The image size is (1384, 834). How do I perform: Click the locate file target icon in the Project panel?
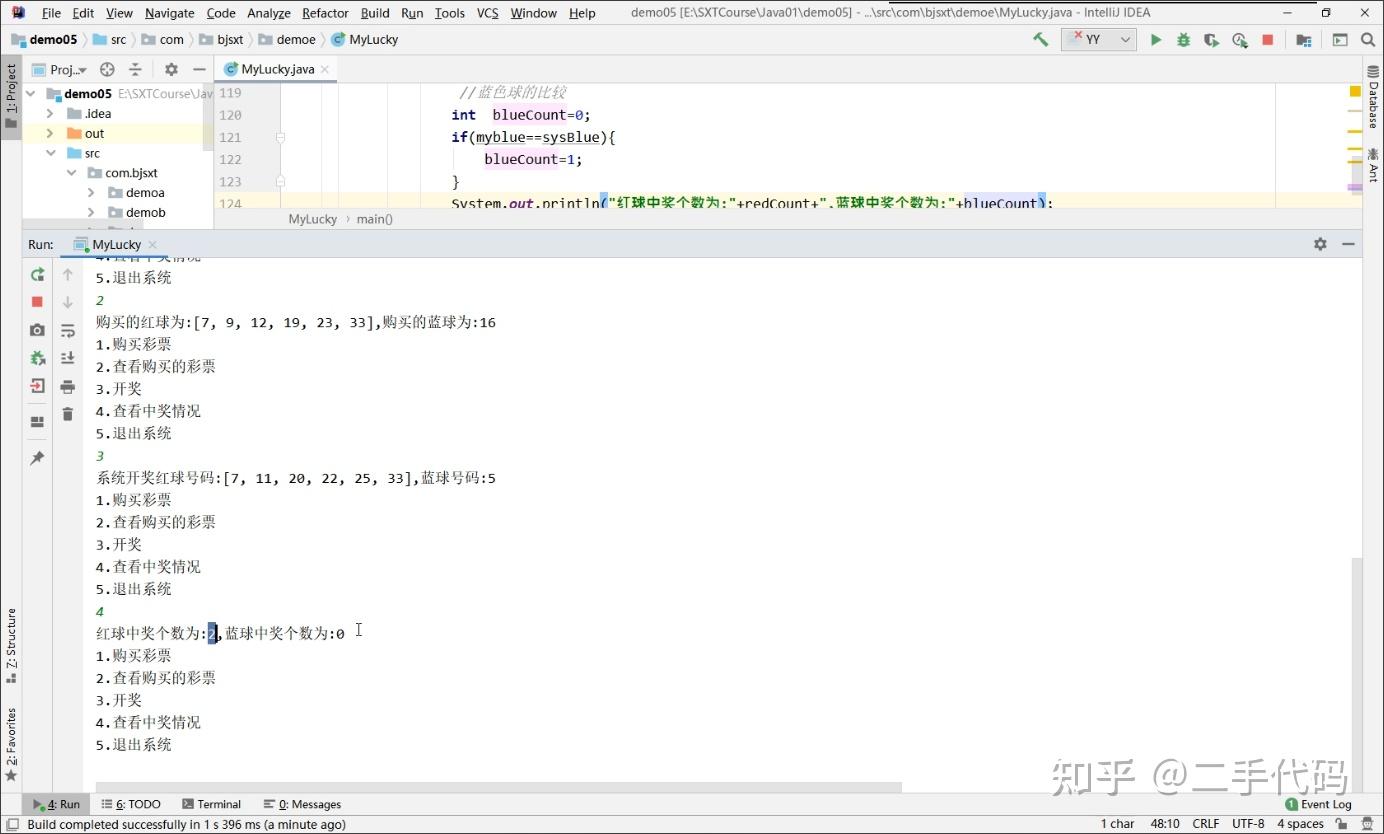point(107,70)
